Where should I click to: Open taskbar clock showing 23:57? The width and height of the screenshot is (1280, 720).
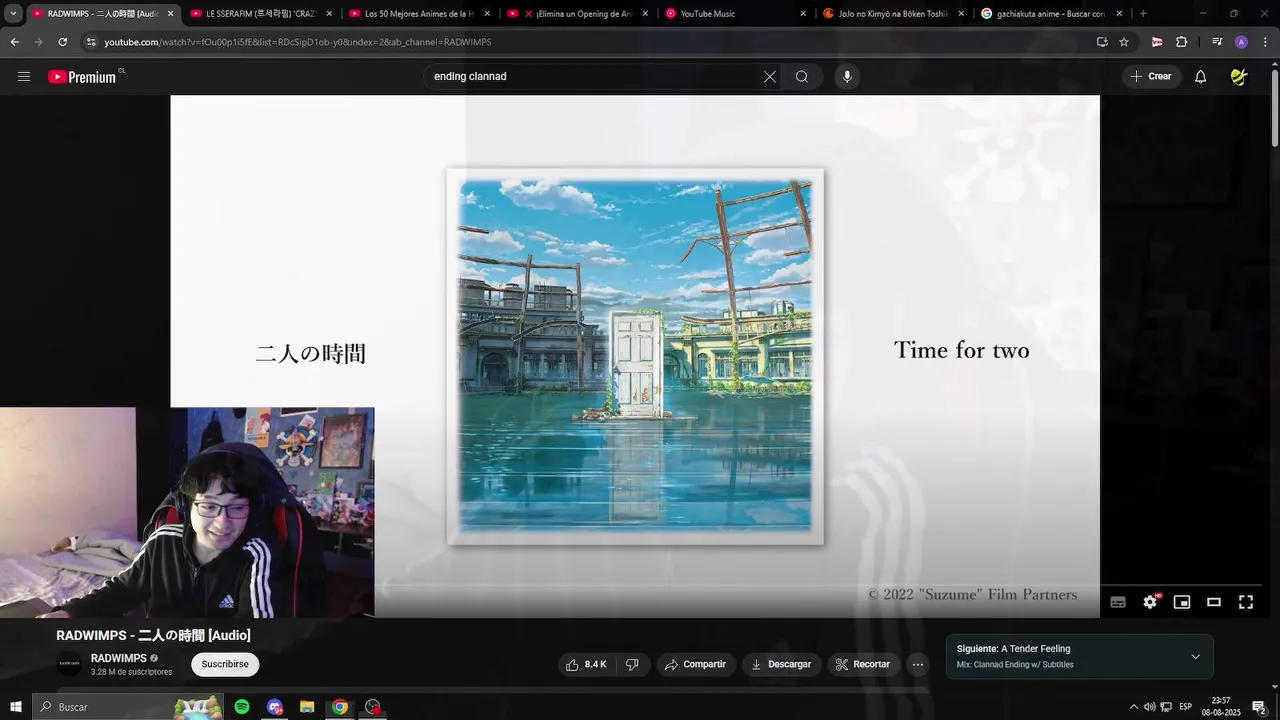tap(1221, 707)
